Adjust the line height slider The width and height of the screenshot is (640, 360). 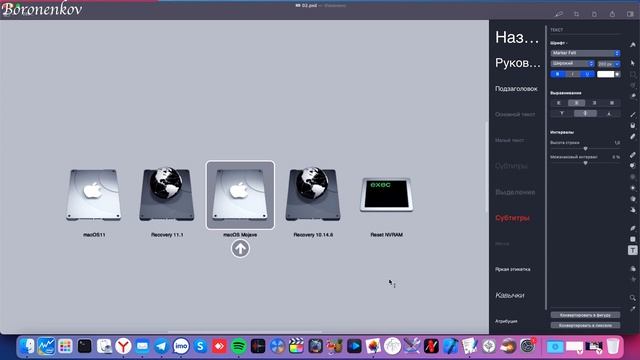click(585, 149)
